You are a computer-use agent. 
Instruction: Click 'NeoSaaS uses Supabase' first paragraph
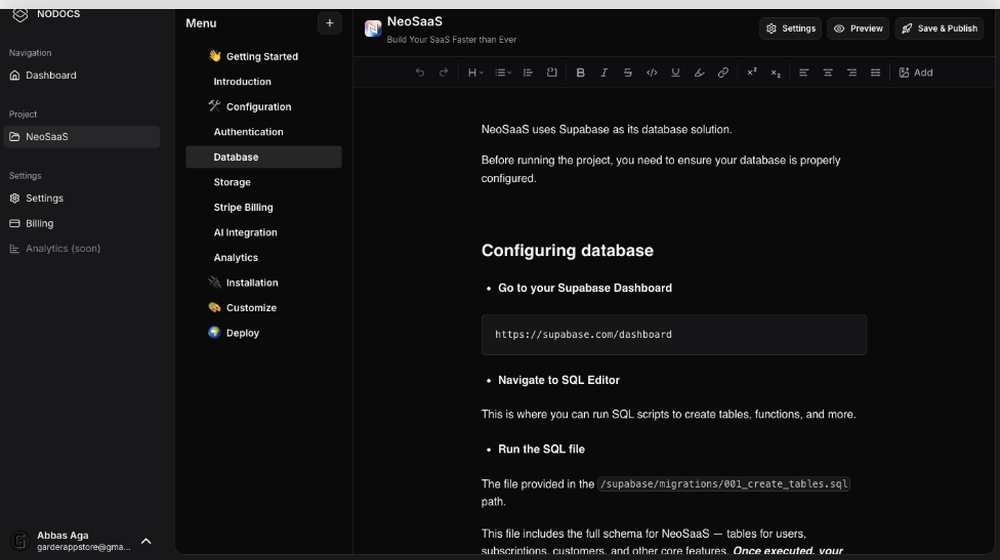[x=607, y=129]
